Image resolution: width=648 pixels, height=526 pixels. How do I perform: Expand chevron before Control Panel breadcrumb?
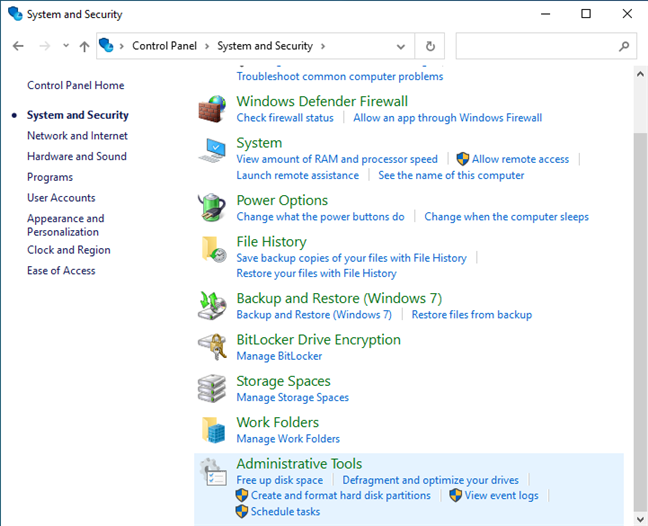[x=122, y=46]
